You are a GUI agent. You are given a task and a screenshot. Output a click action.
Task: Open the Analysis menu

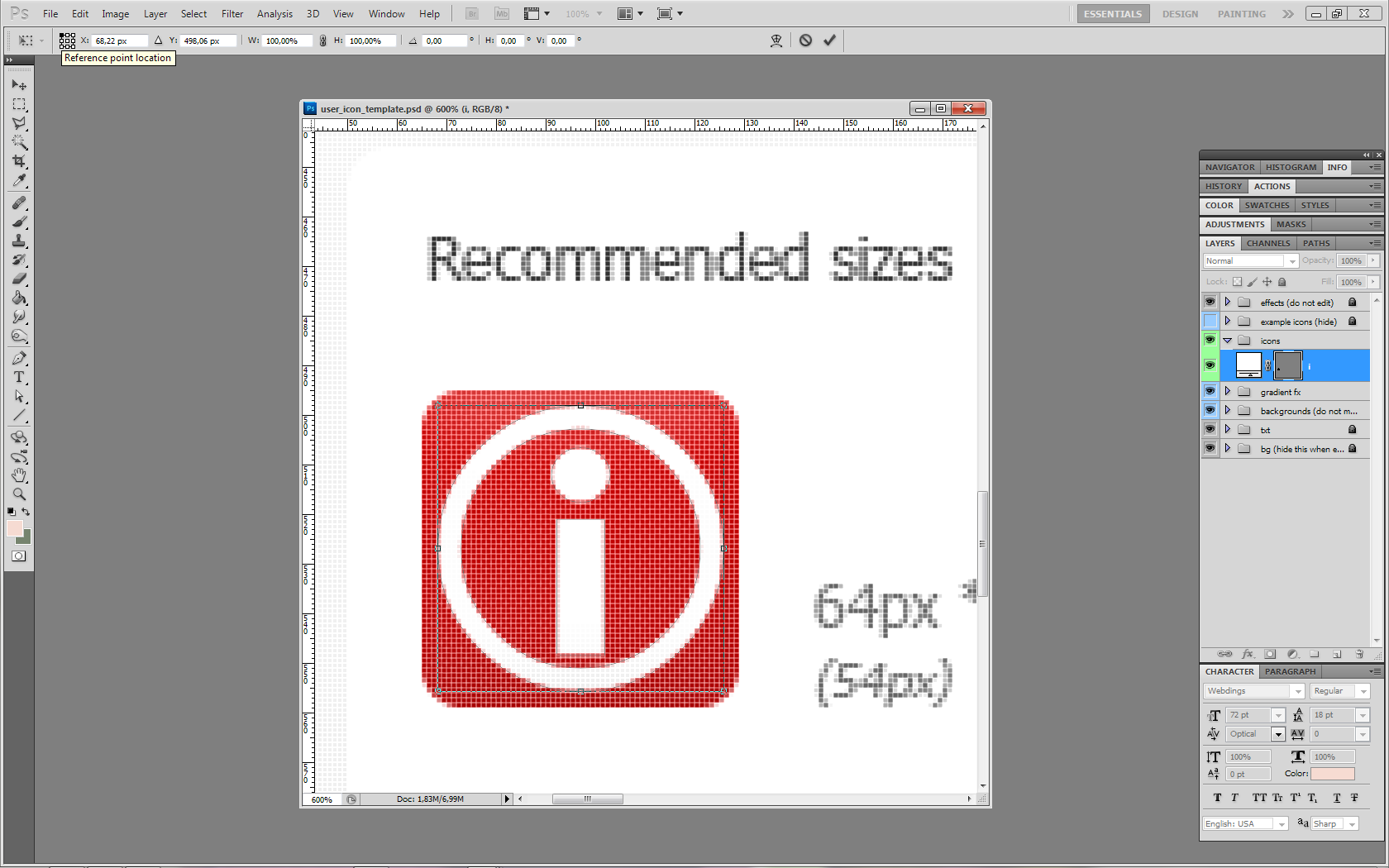pos(274,14)
